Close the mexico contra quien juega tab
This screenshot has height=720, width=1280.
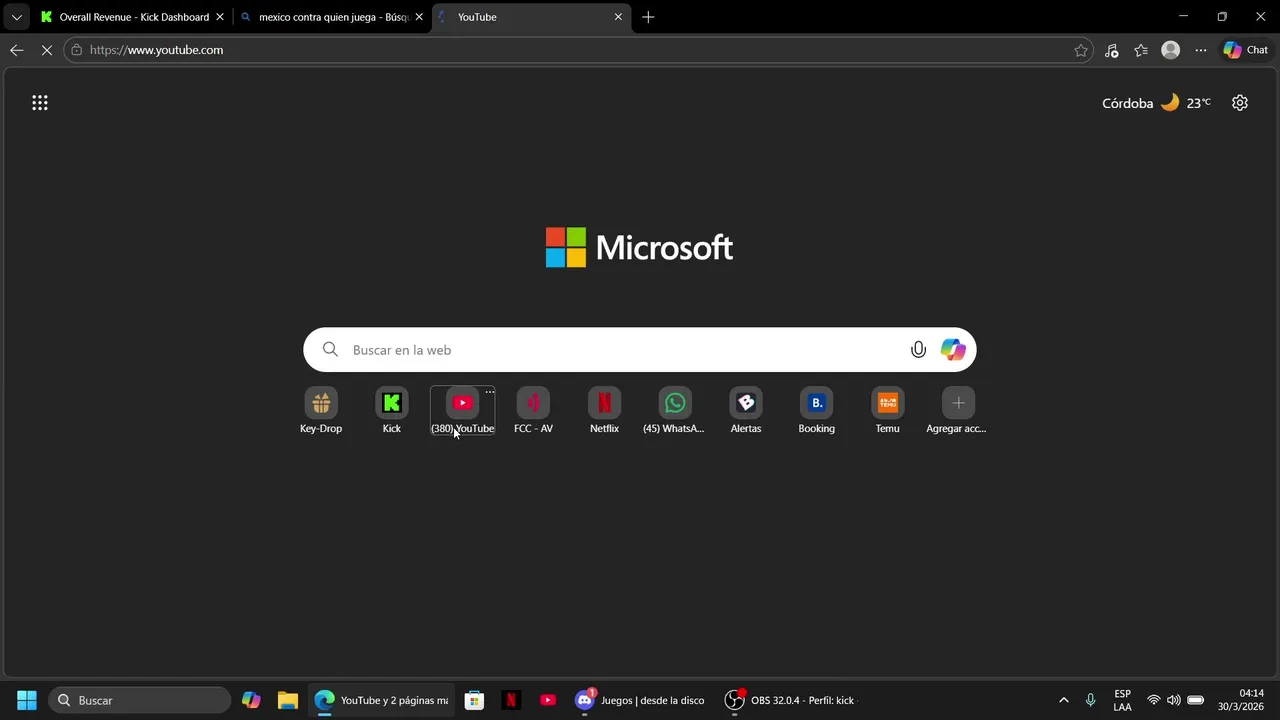tap(419, 17)
